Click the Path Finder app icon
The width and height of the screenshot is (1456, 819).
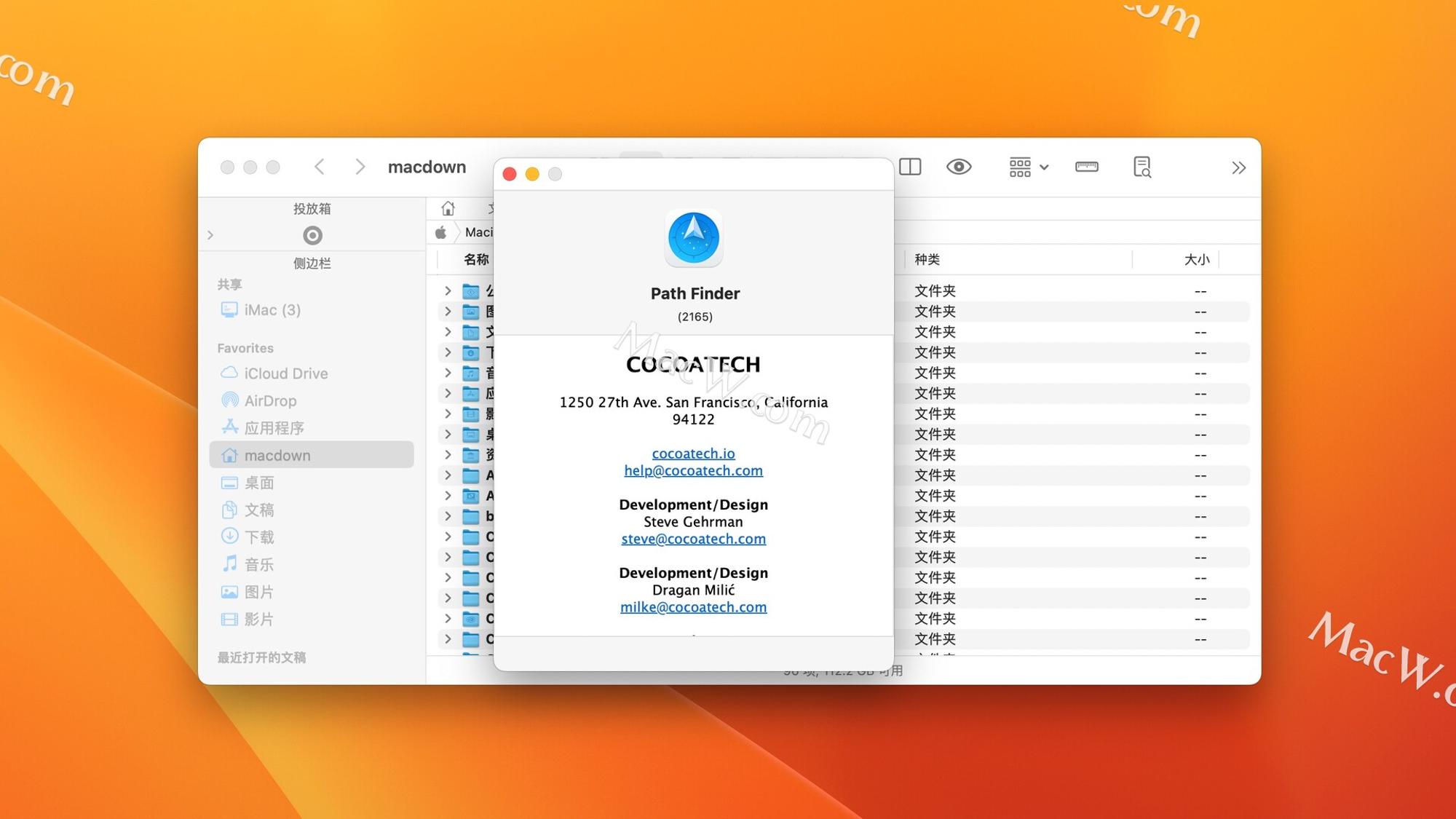pyautogui.click(x=693, y=237)
